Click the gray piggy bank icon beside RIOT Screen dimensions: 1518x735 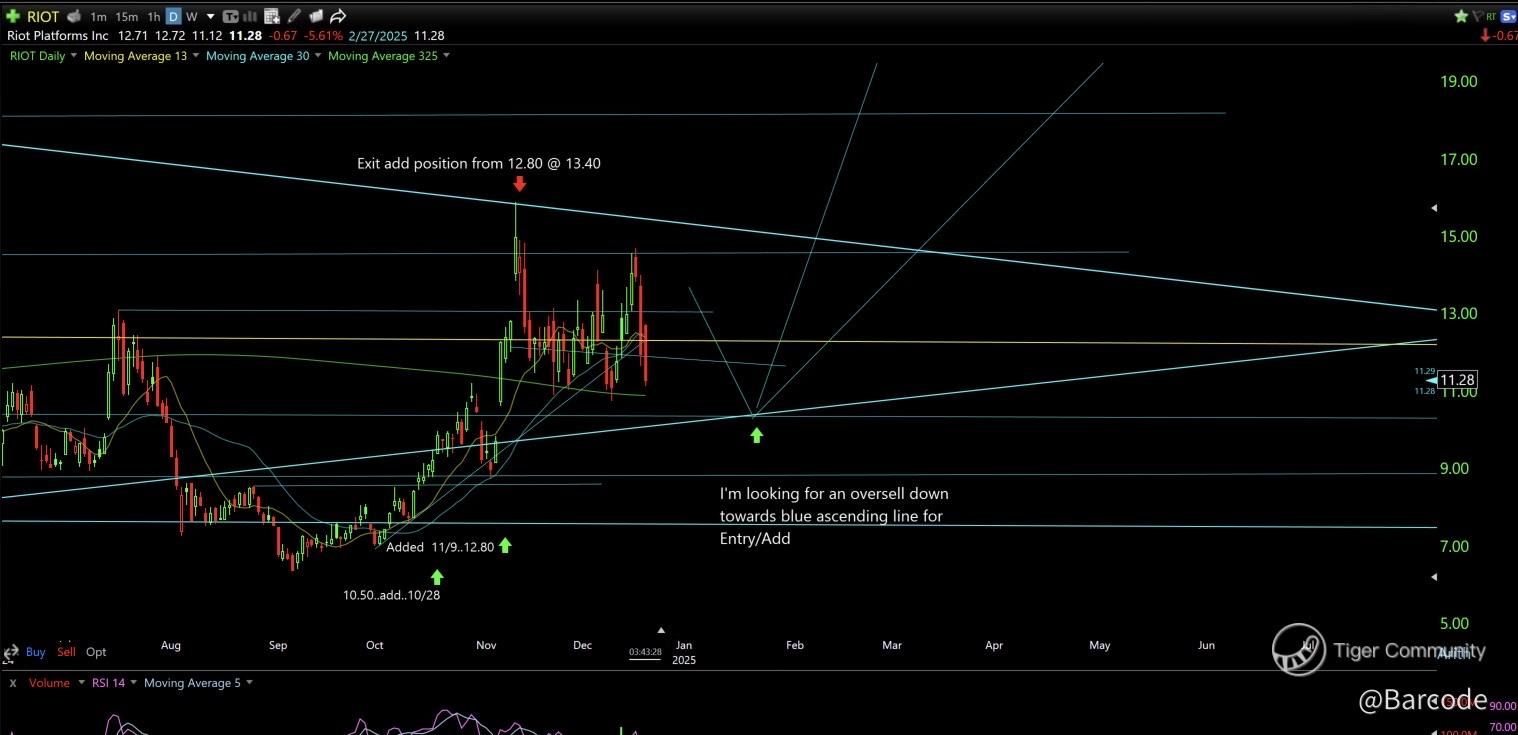pos(74,16)
